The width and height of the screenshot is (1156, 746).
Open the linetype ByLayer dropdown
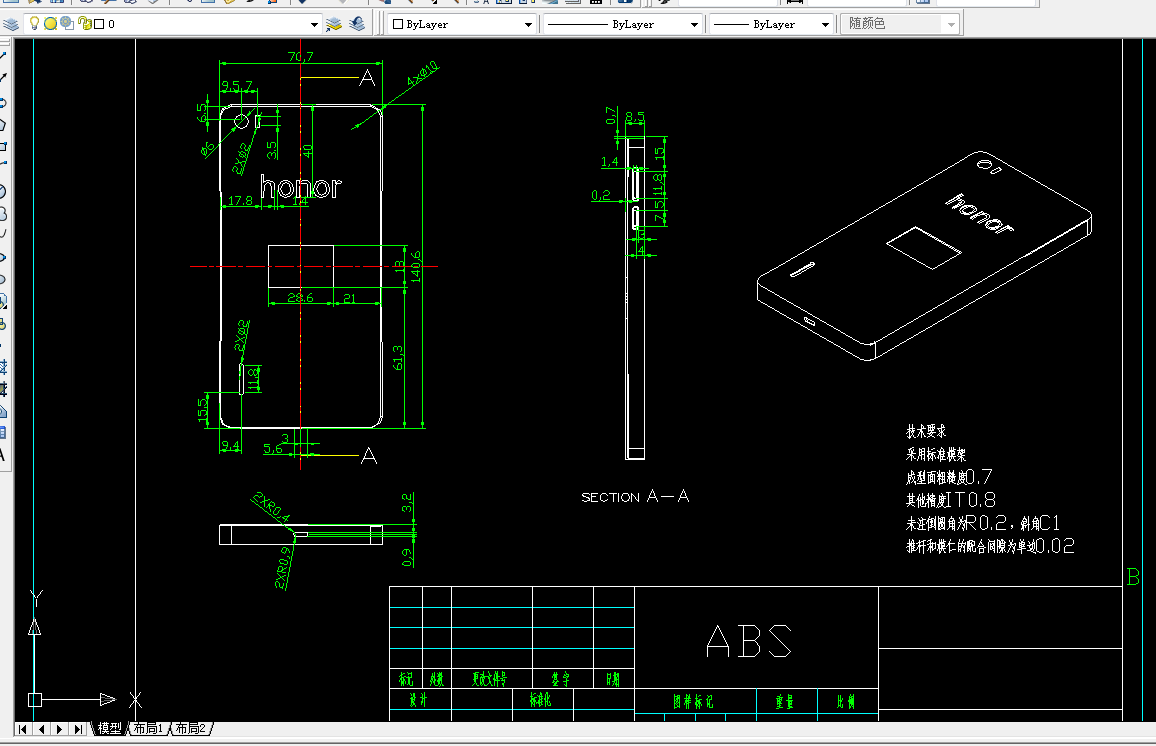click(x=694, y=24)
